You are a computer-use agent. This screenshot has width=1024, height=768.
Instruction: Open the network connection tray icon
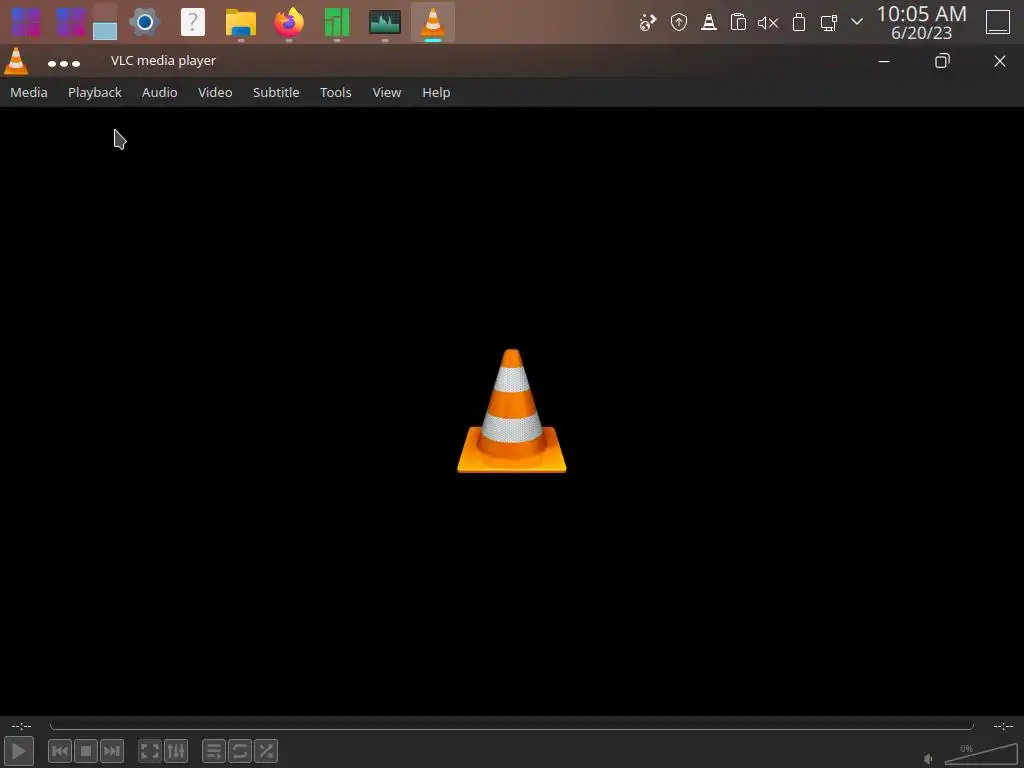tap(829, 22)
